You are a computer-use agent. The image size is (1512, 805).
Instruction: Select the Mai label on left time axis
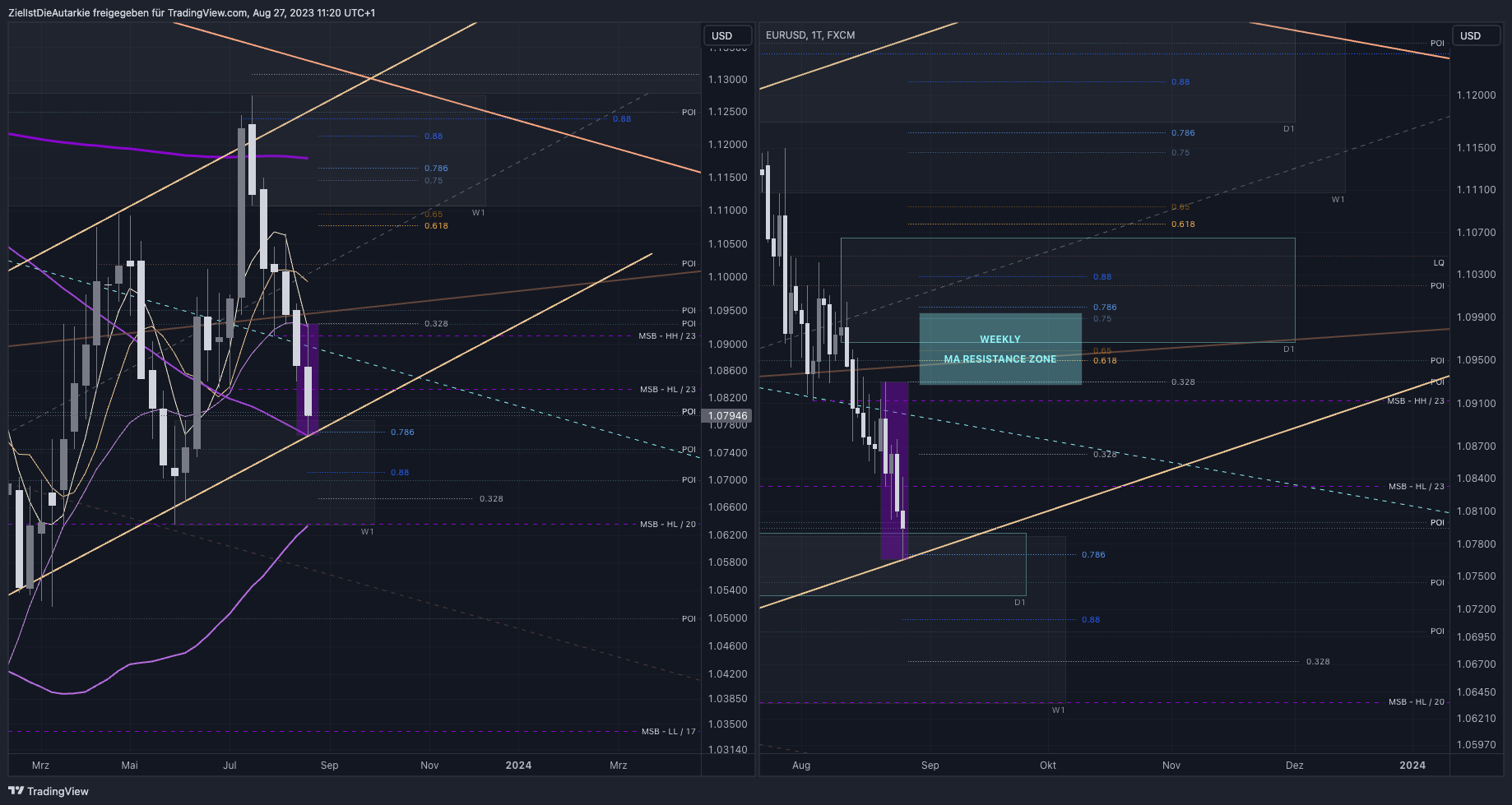129,765
